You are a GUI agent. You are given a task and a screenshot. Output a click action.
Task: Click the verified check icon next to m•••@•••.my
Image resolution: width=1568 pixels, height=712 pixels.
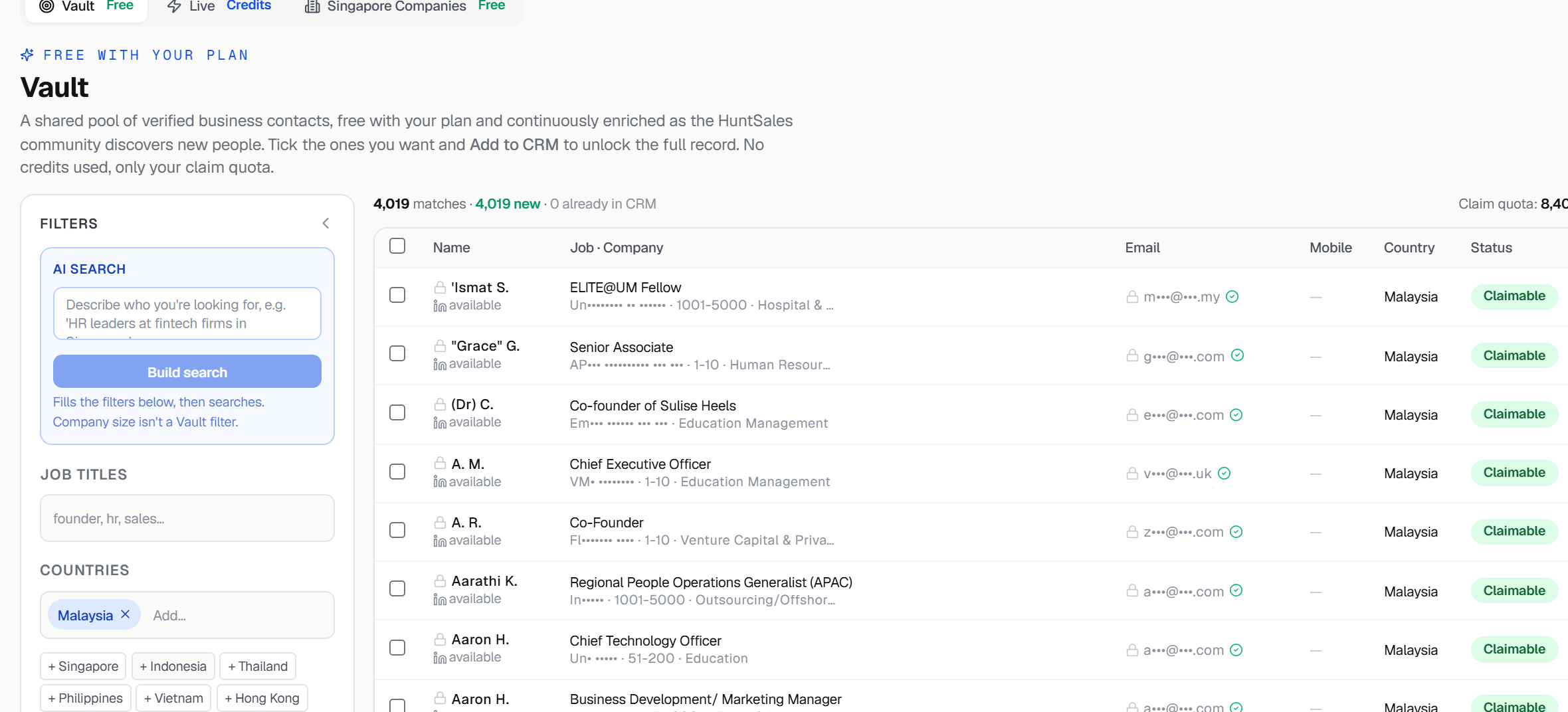click(1232, 296)
